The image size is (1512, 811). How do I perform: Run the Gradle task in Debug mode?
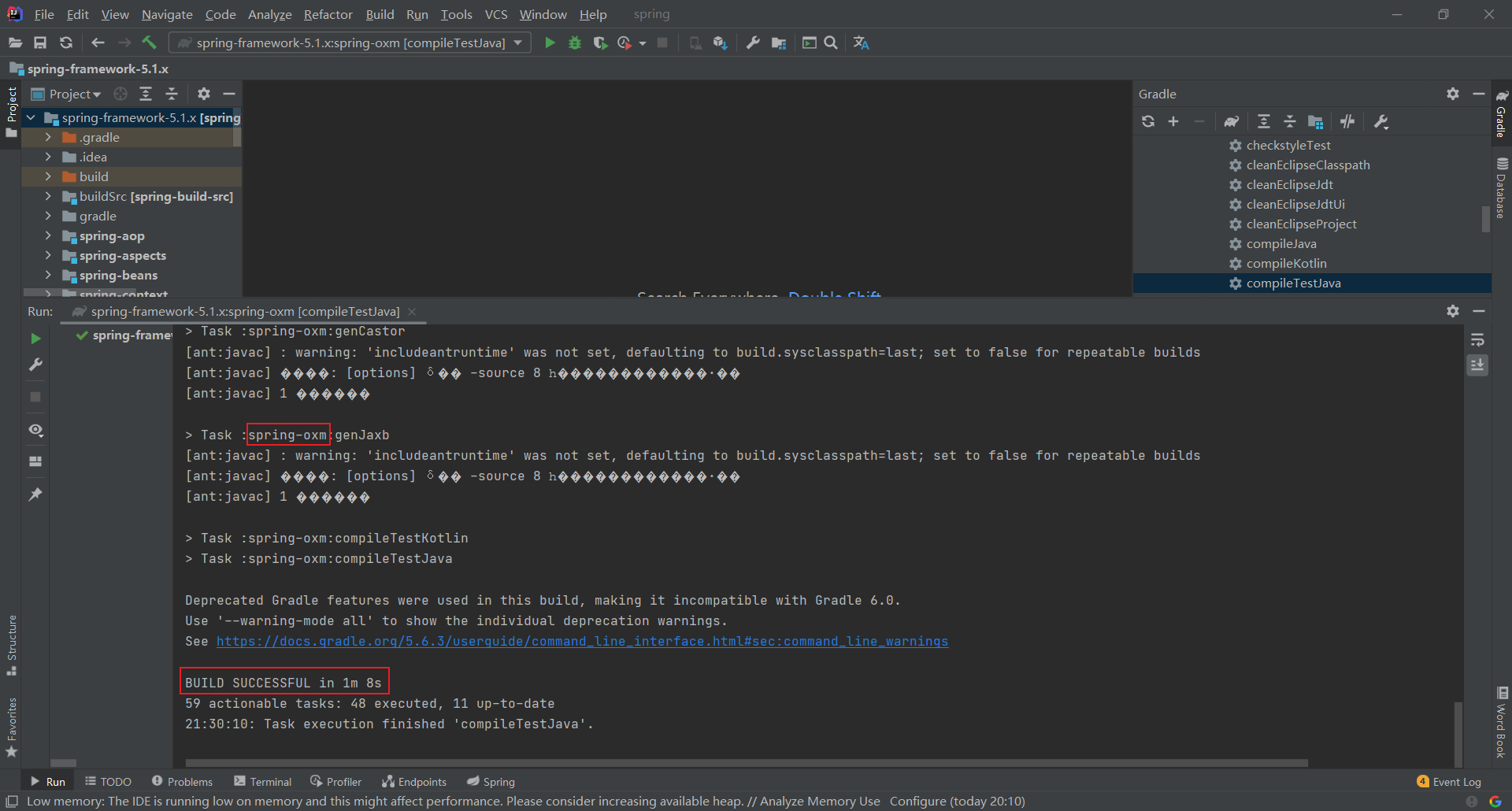(574, 43)
